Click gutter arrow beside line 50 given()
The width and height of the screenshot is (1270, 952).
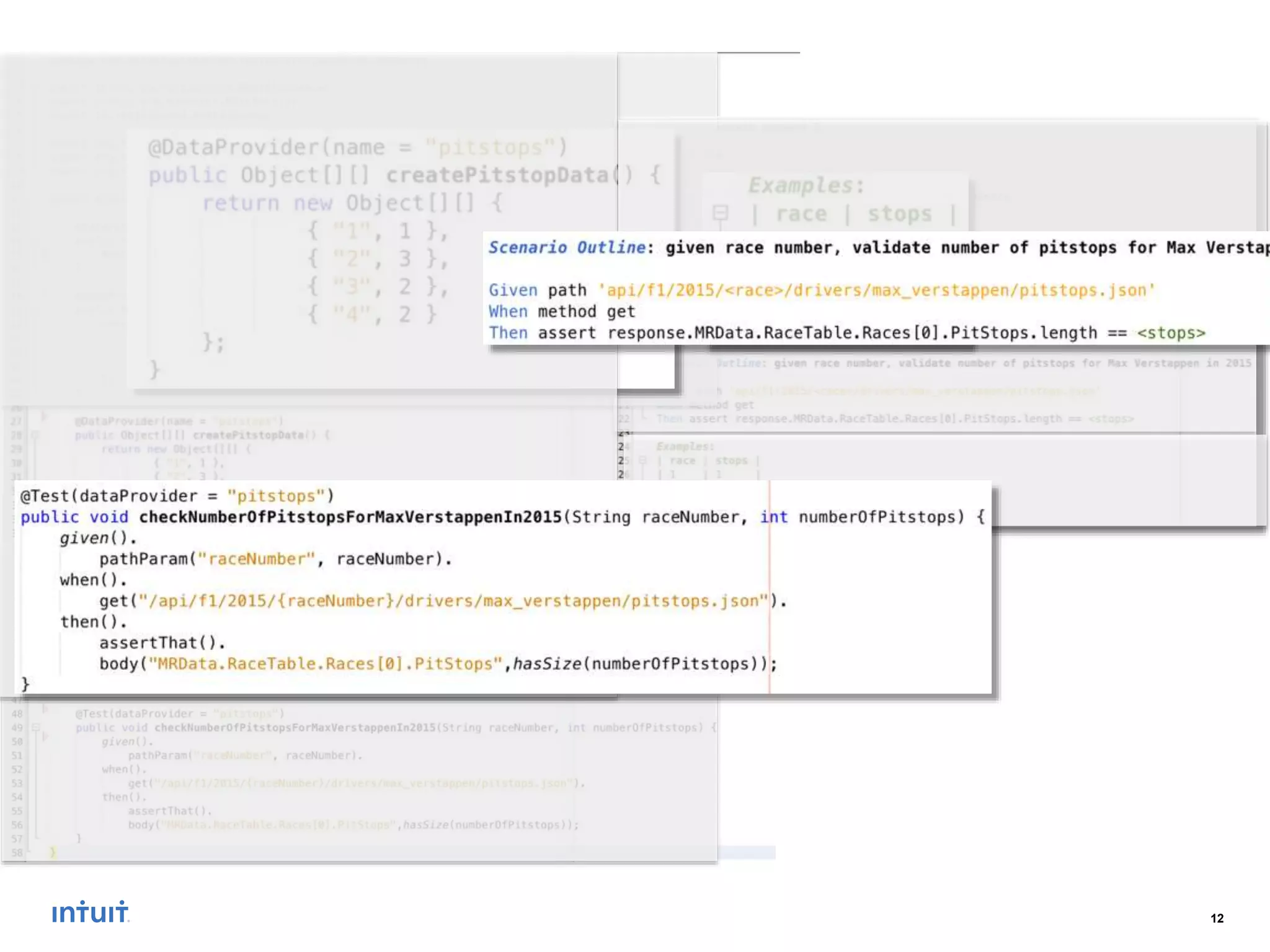tap(45, 737)
